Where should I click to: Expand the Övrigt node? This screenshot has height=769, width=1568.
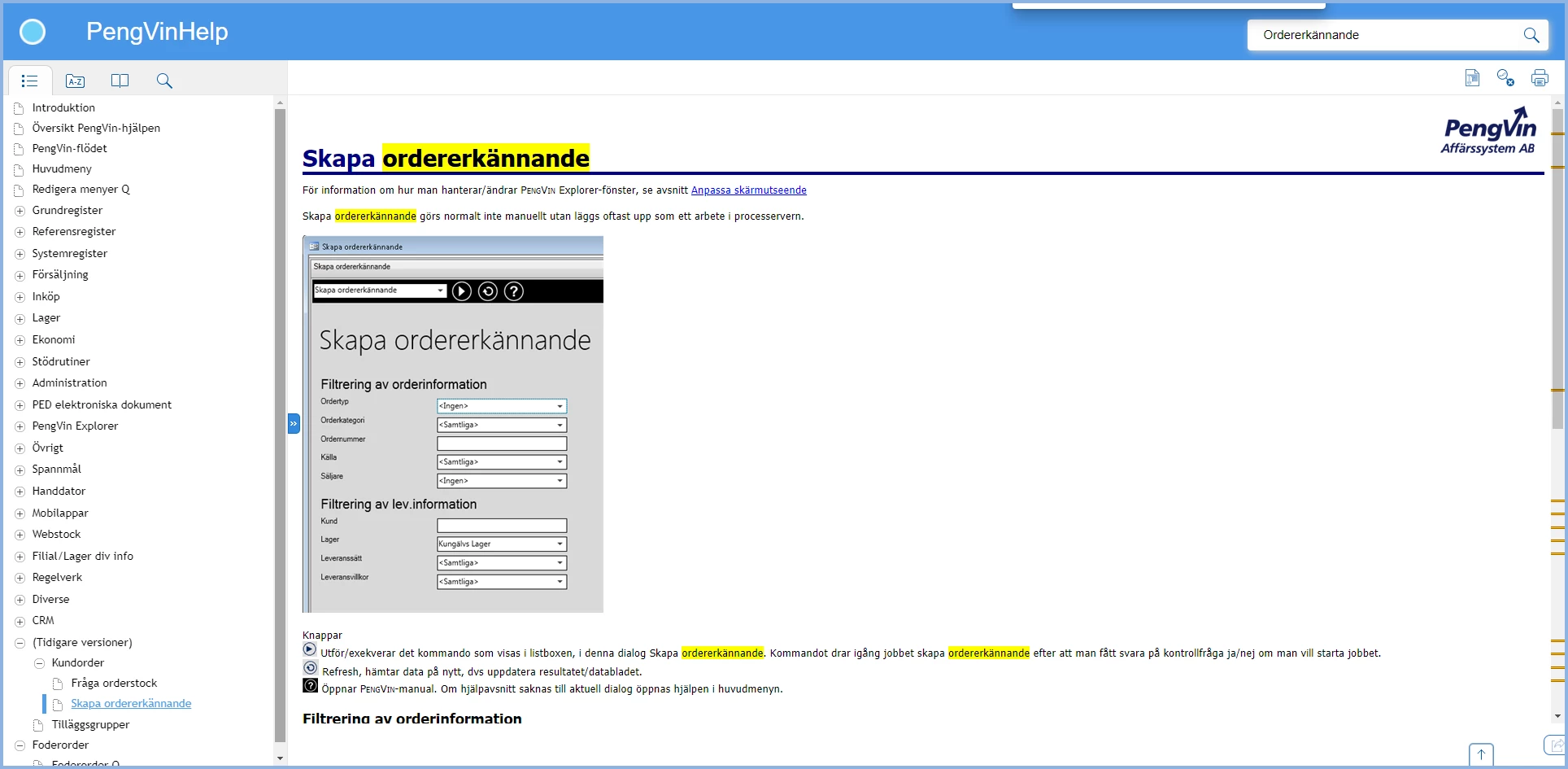click(x=20, y=448)
